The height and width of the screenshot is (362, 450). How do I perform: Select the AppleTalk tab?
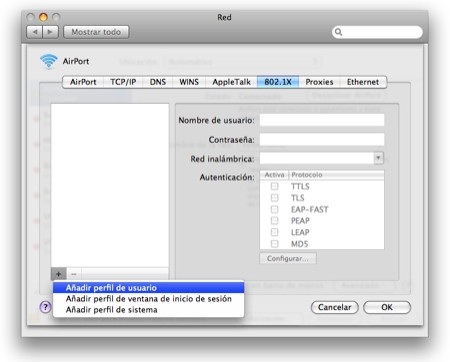[x=231, y=82]
